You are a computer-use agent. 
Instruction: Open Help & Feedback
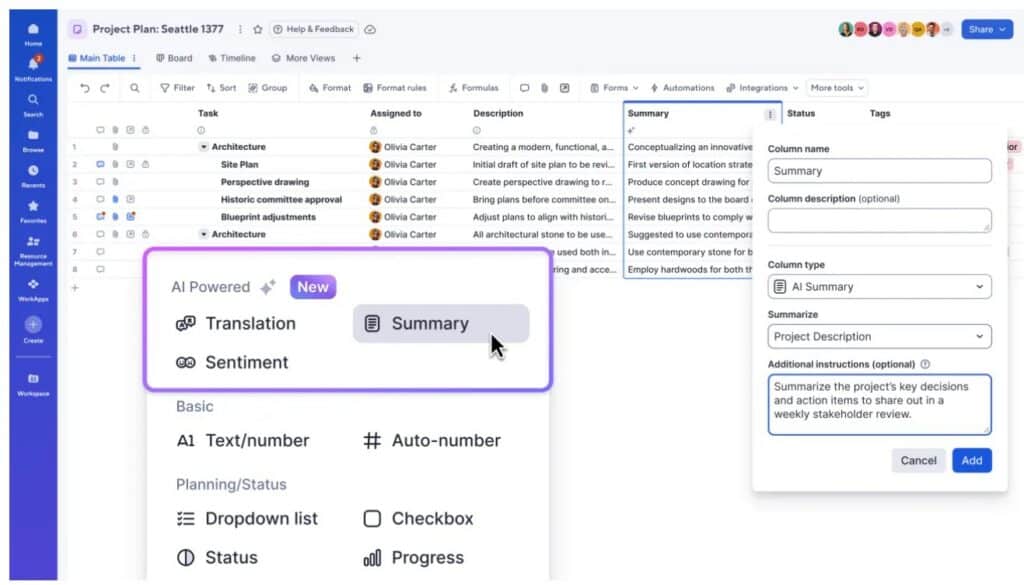tap(313, 29)
